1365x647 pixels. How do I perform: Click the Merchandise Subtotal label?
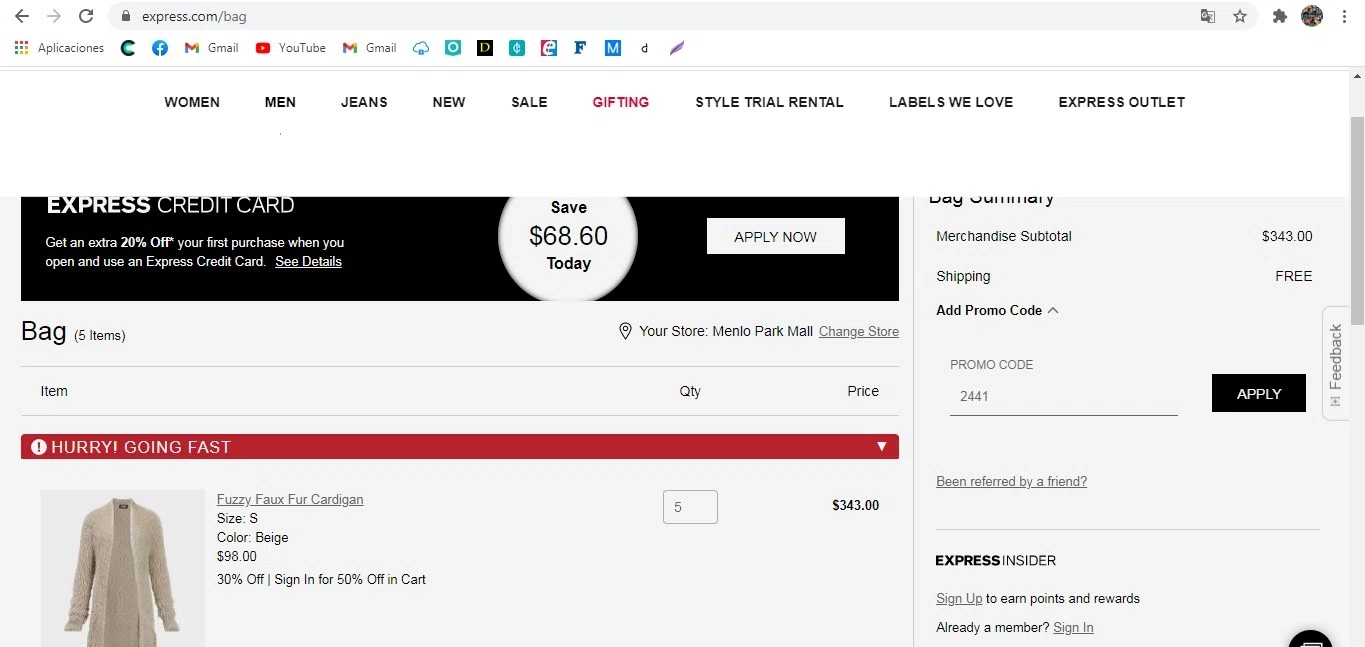pyautogui.click(x=1004, y=236)
